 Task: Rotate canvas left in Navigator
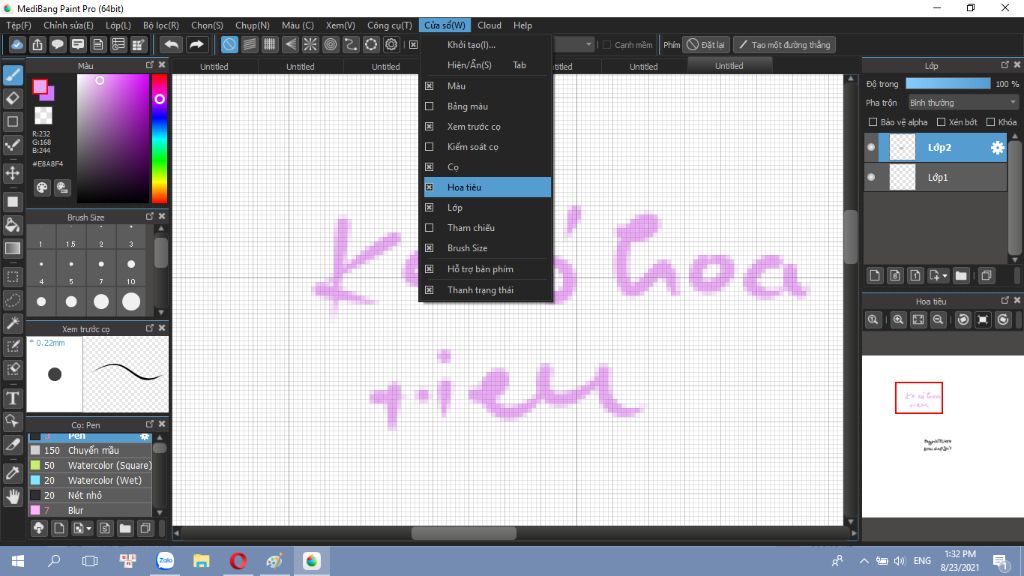pos(963,319)
